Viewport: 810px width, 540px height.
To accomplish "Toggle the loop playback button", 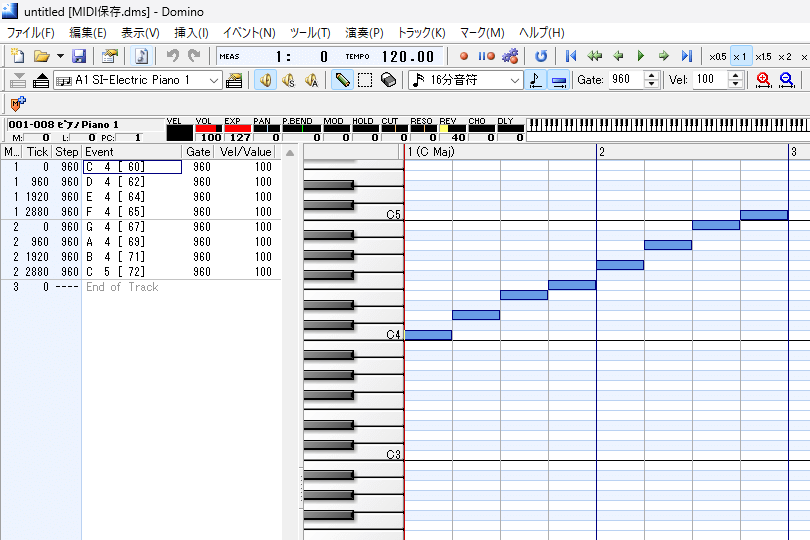I will pyautogui.click(x=541, y=56).
